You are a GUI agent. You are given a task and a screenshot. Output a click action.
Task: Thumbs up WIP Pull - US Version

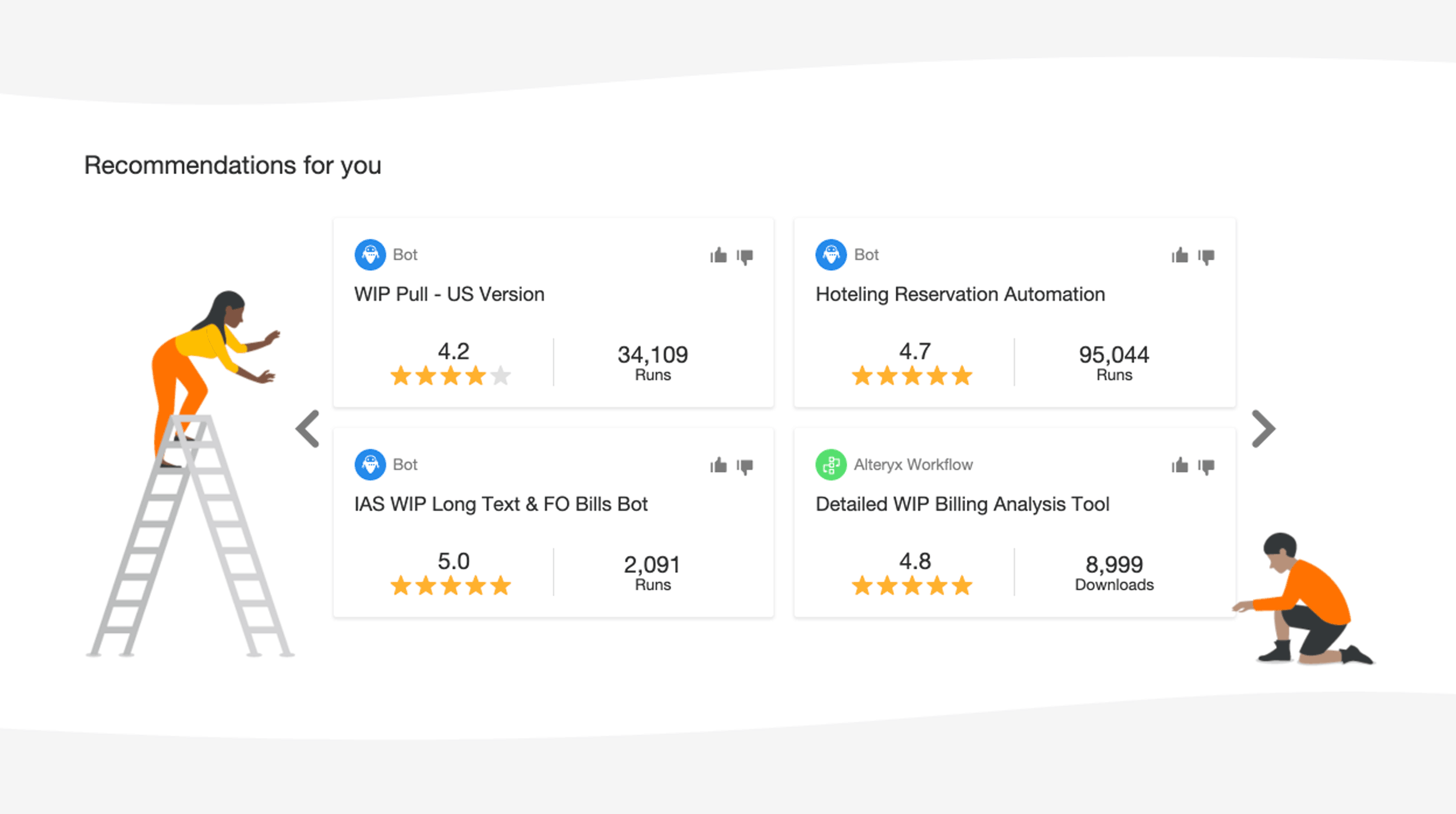[x=719, y=256]
